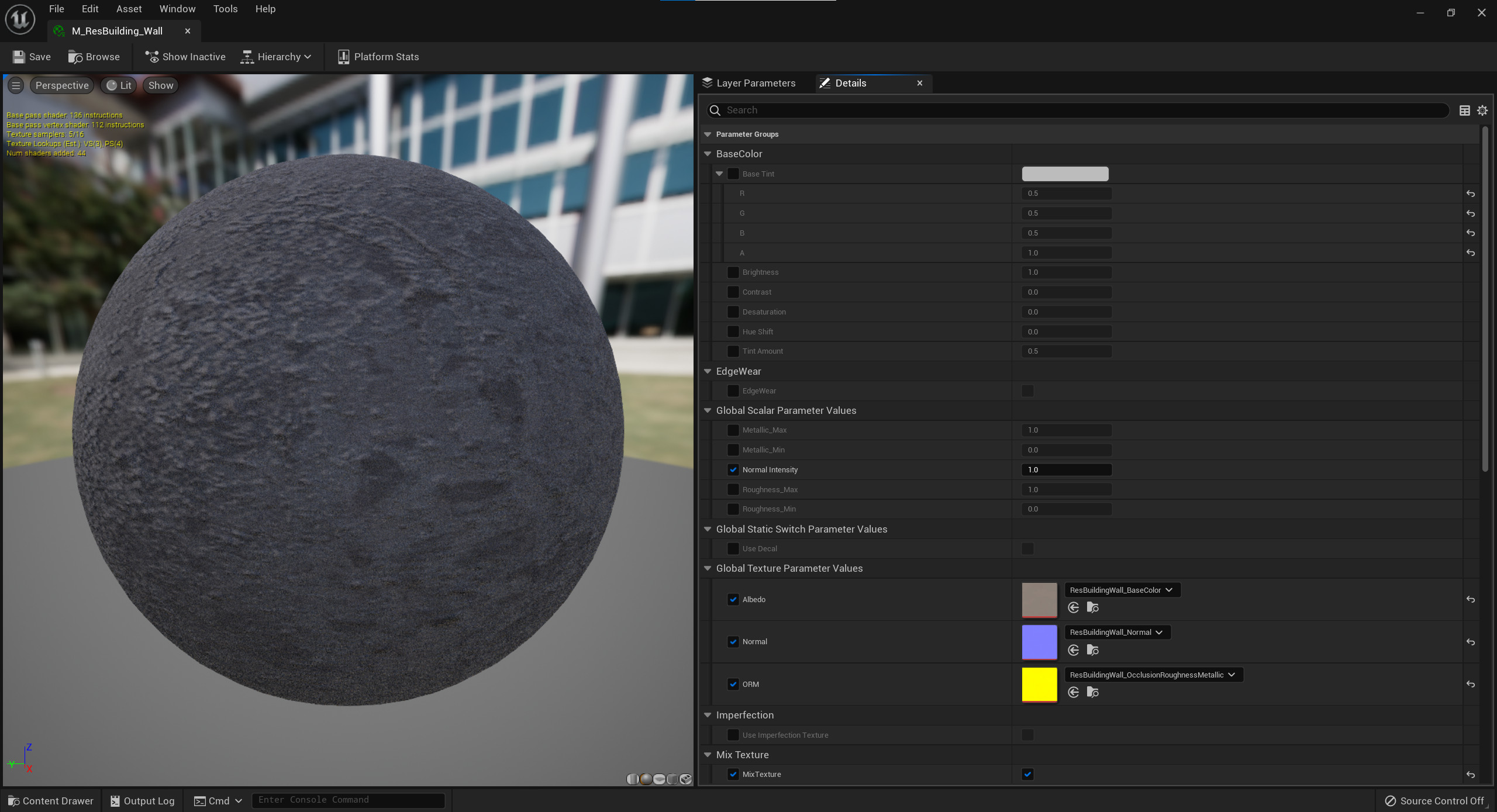
Task: Switch the preview mesh to cylinder
Action: 633,779
